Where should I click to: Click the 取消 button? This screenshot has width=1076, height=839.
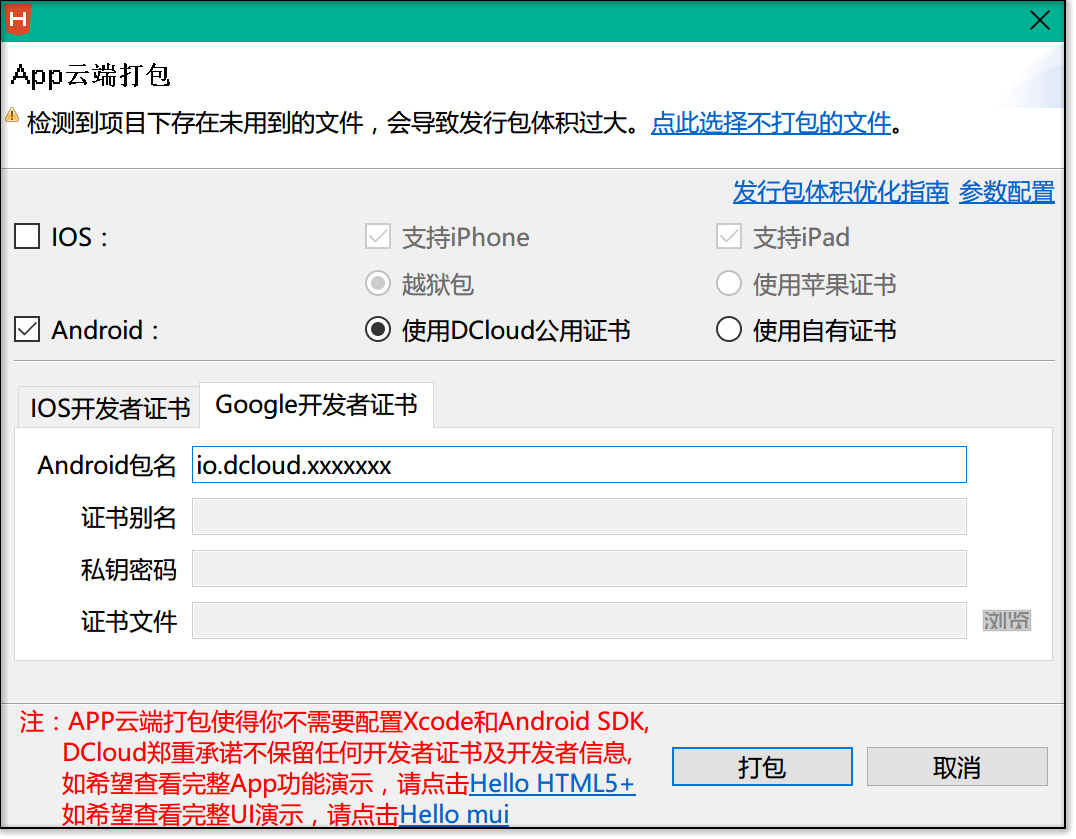[957, 767]
